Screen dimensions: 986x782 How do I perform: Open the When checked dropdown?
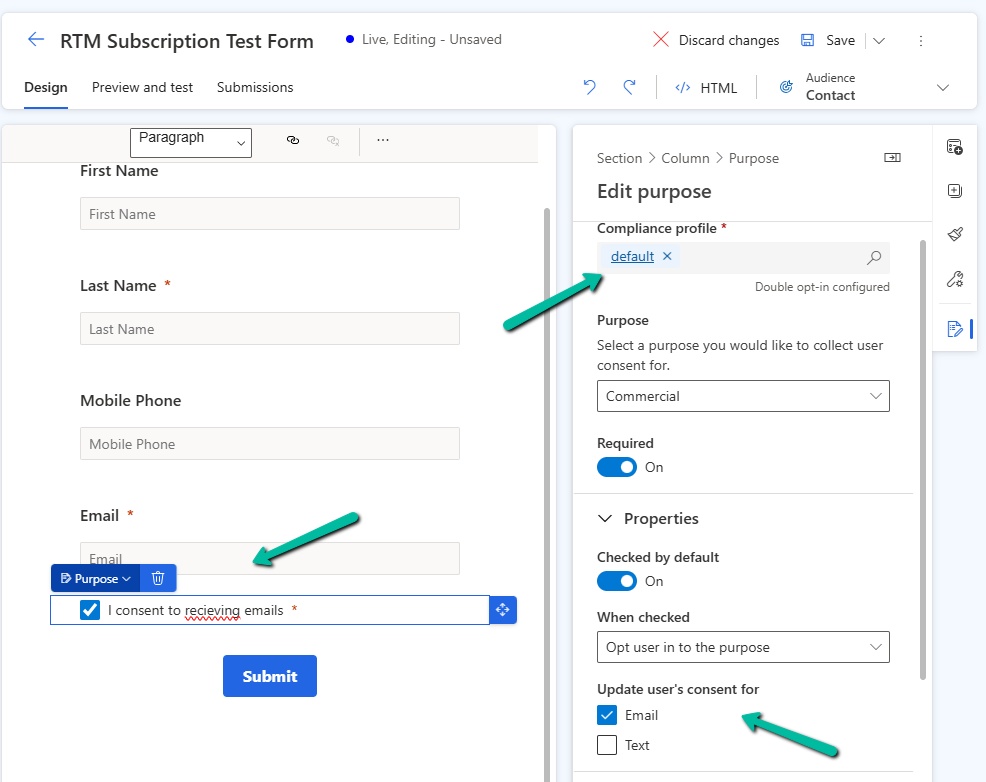coord(742,647)
